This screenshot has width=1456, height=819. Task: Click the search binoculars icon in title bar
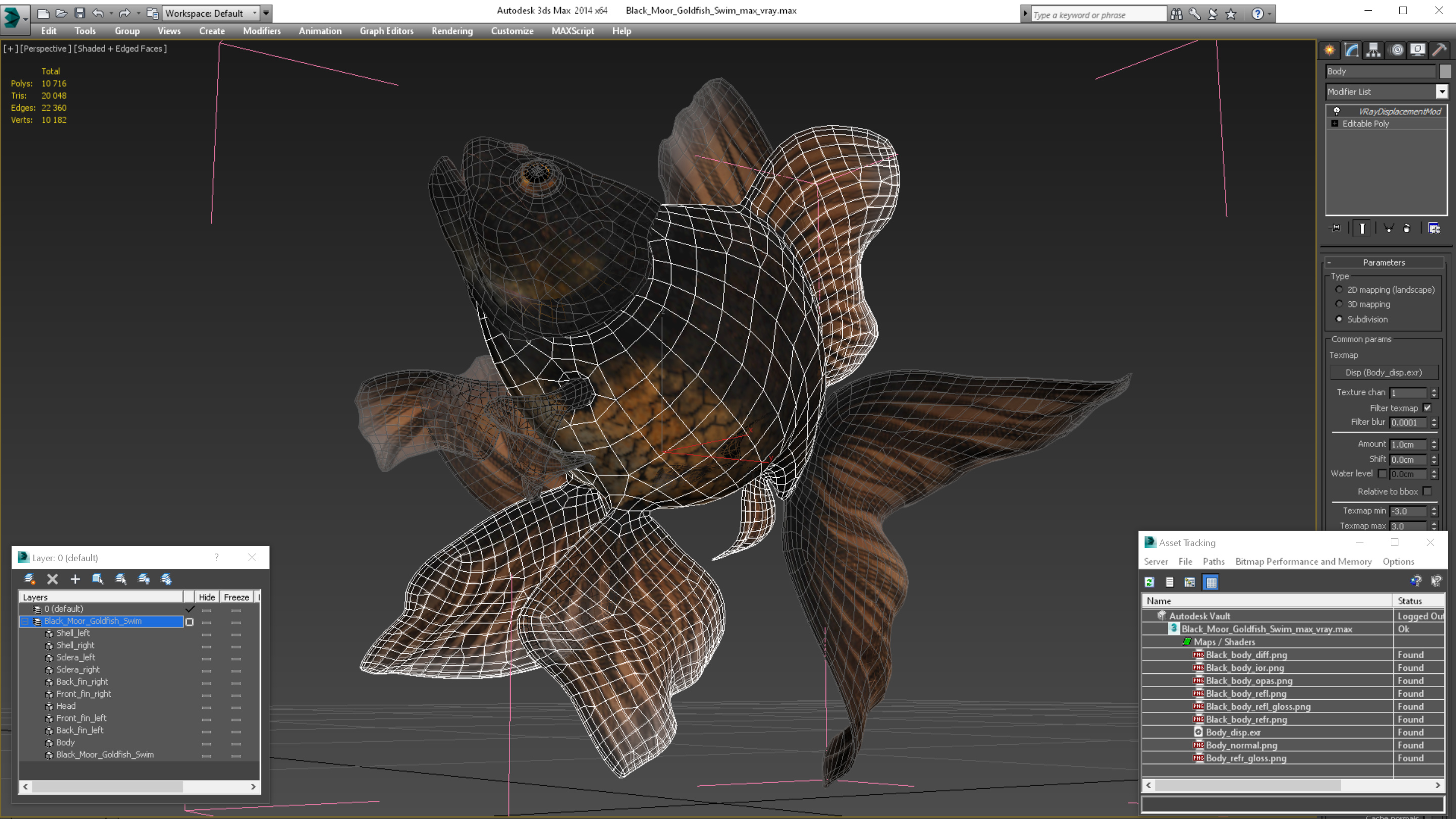[1176, 14]
